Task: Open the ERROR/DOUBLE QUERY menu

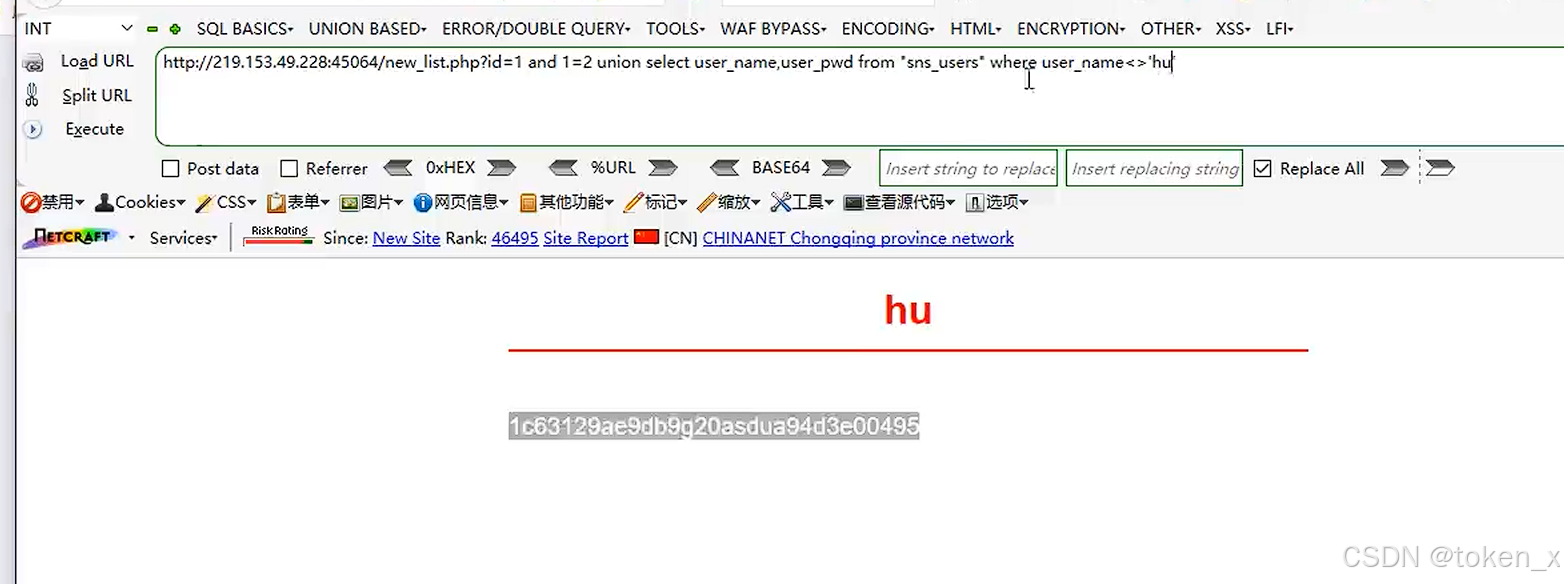Action: pos(536,29)
